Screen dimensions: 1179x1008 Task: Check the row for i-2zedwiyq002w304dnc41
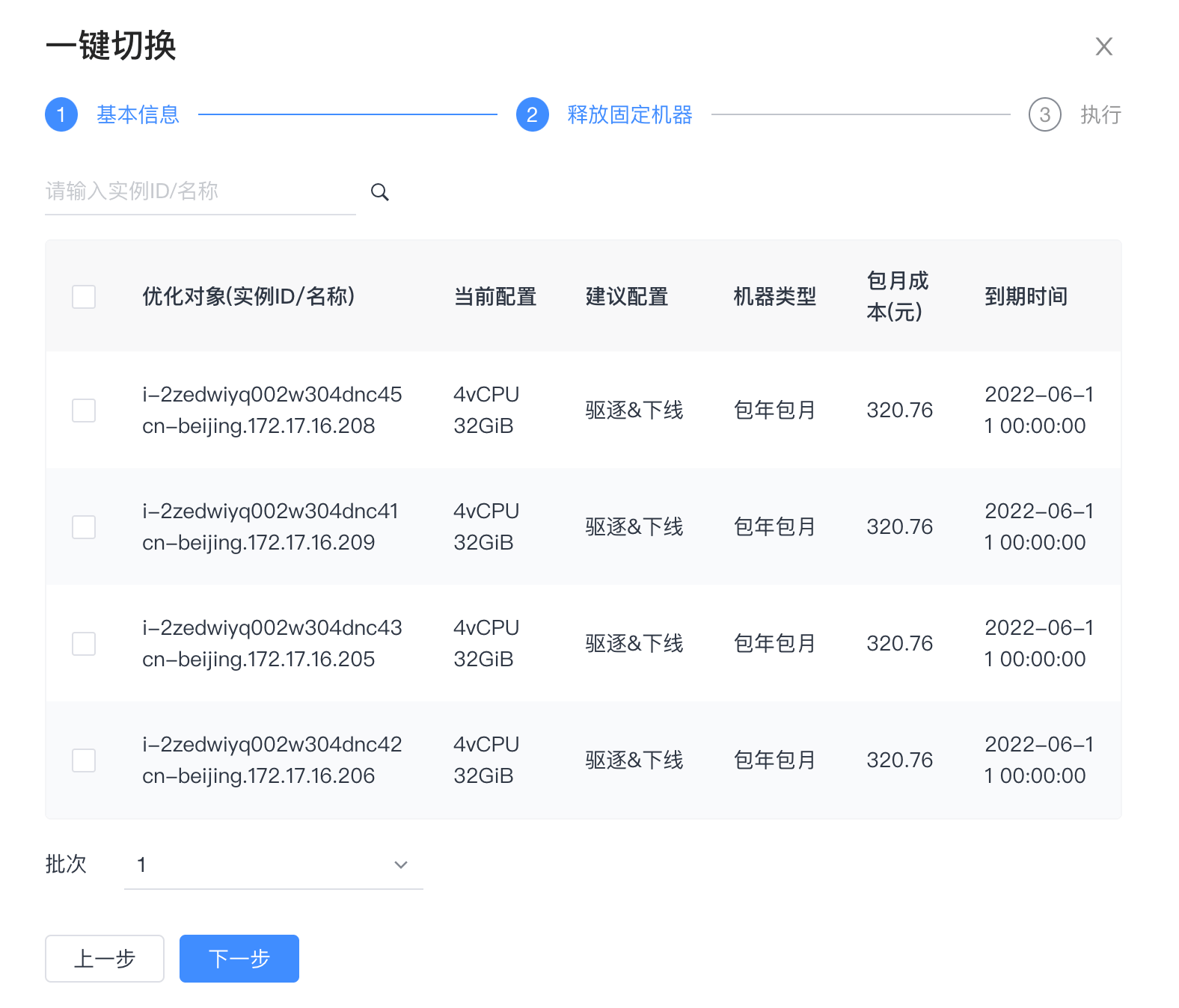[x=84, y=527]
